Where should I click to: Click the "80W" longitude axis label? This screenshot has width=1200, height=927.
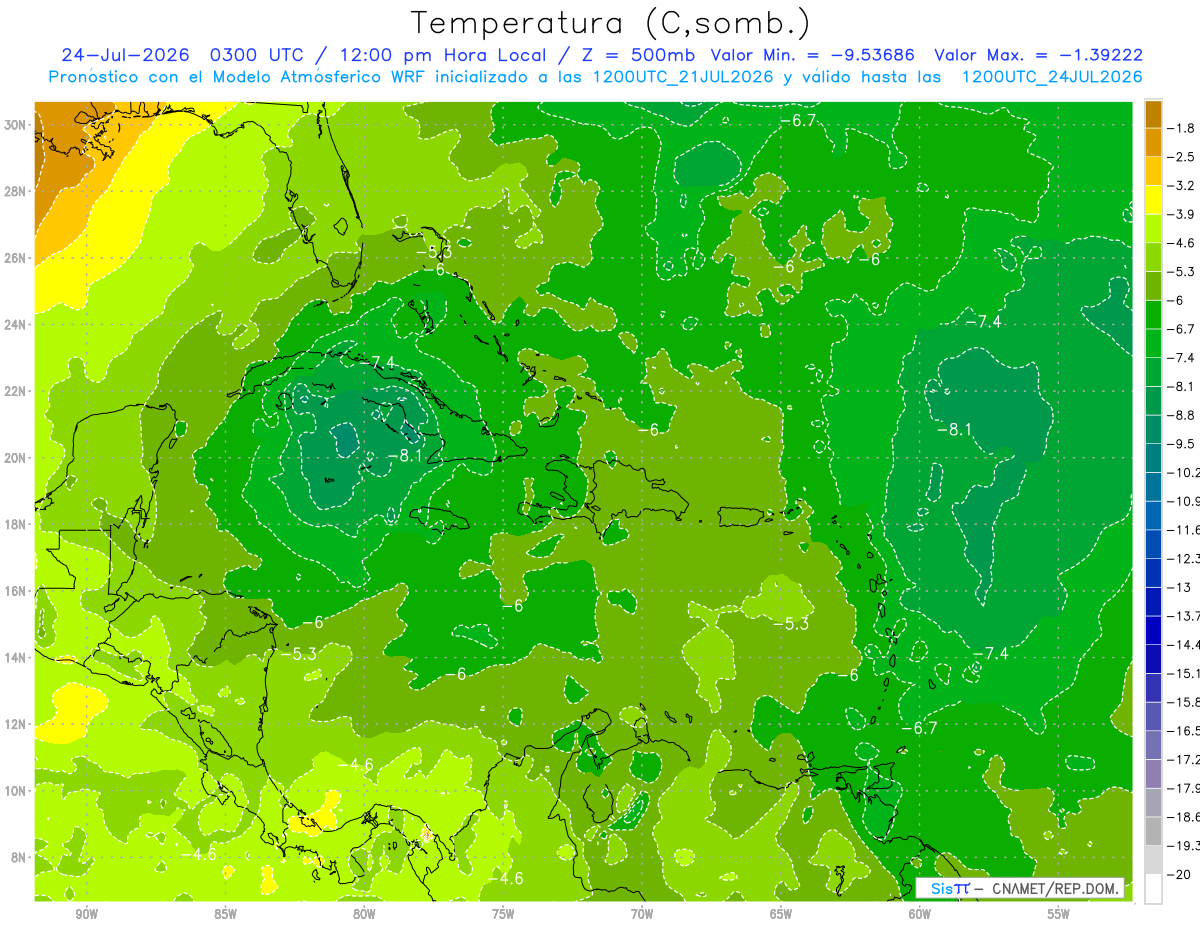pyautogui.click(x=364, y=914)
